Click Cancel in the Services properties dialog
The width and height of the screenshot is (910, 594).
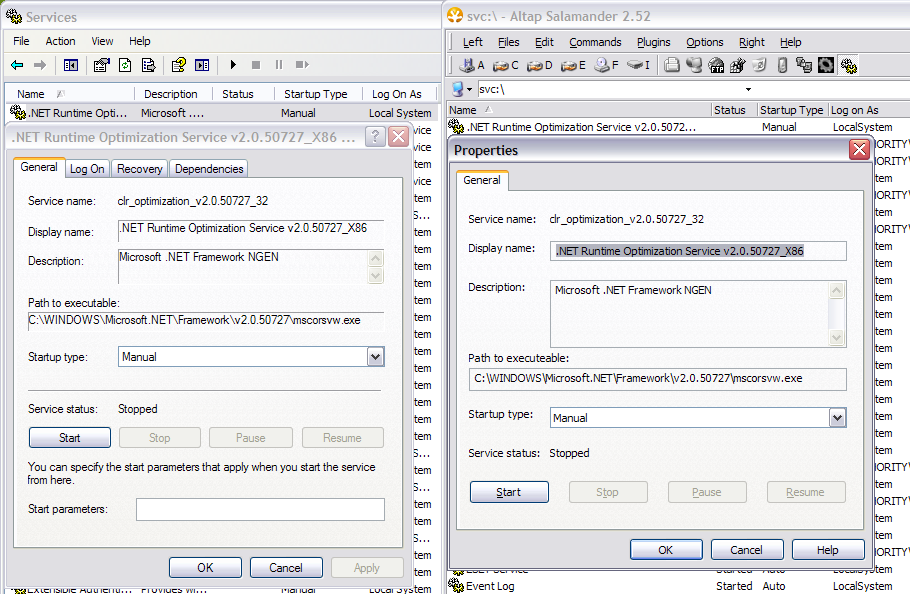click(287, 568)
